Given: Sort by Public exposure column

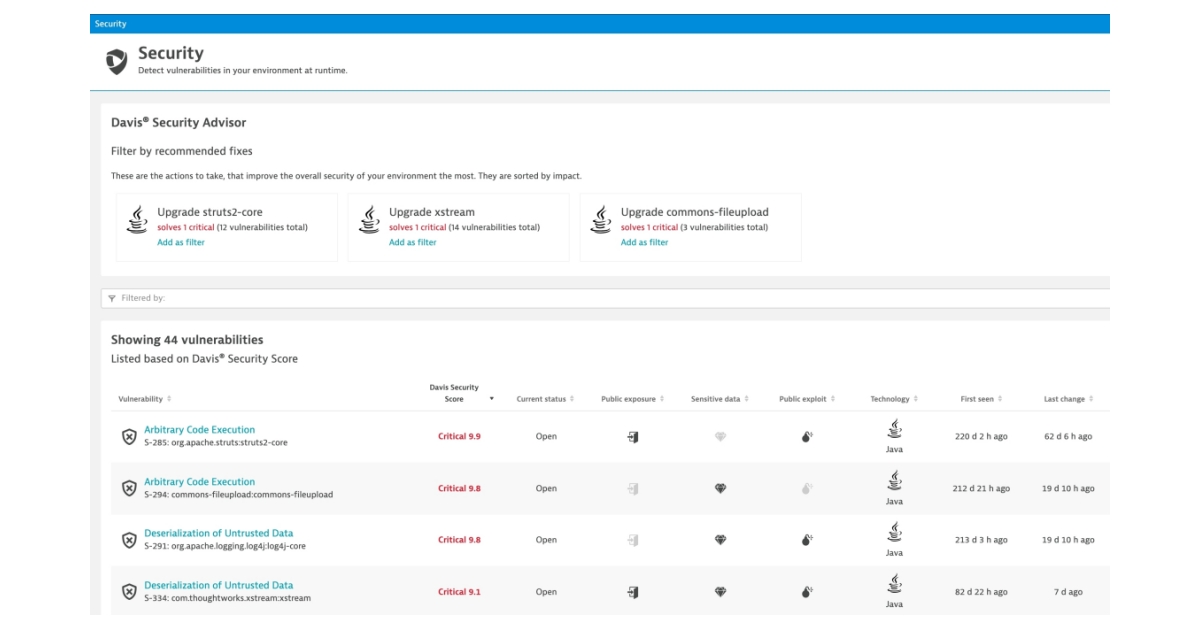Looking at the screenshot, I should [633, 399].
